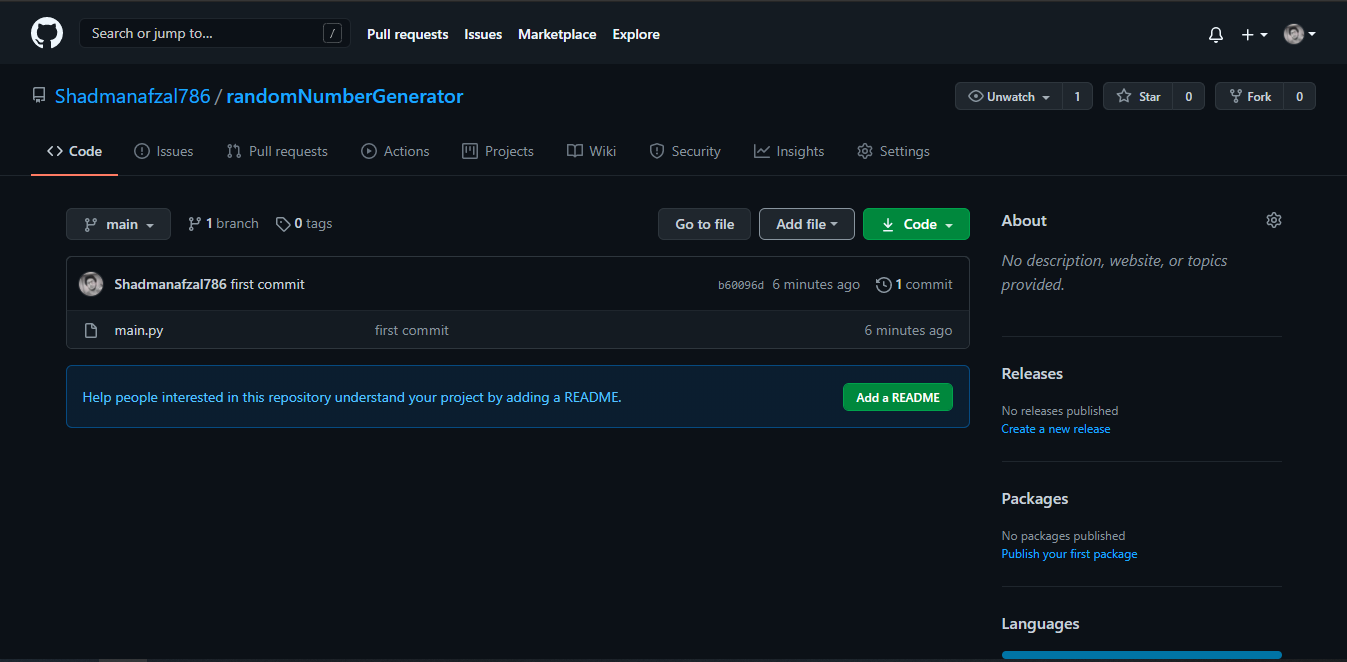This screenshot has height=662, width=1347.
Task: Fork this repository
Action: click(x=1249, y=96)
